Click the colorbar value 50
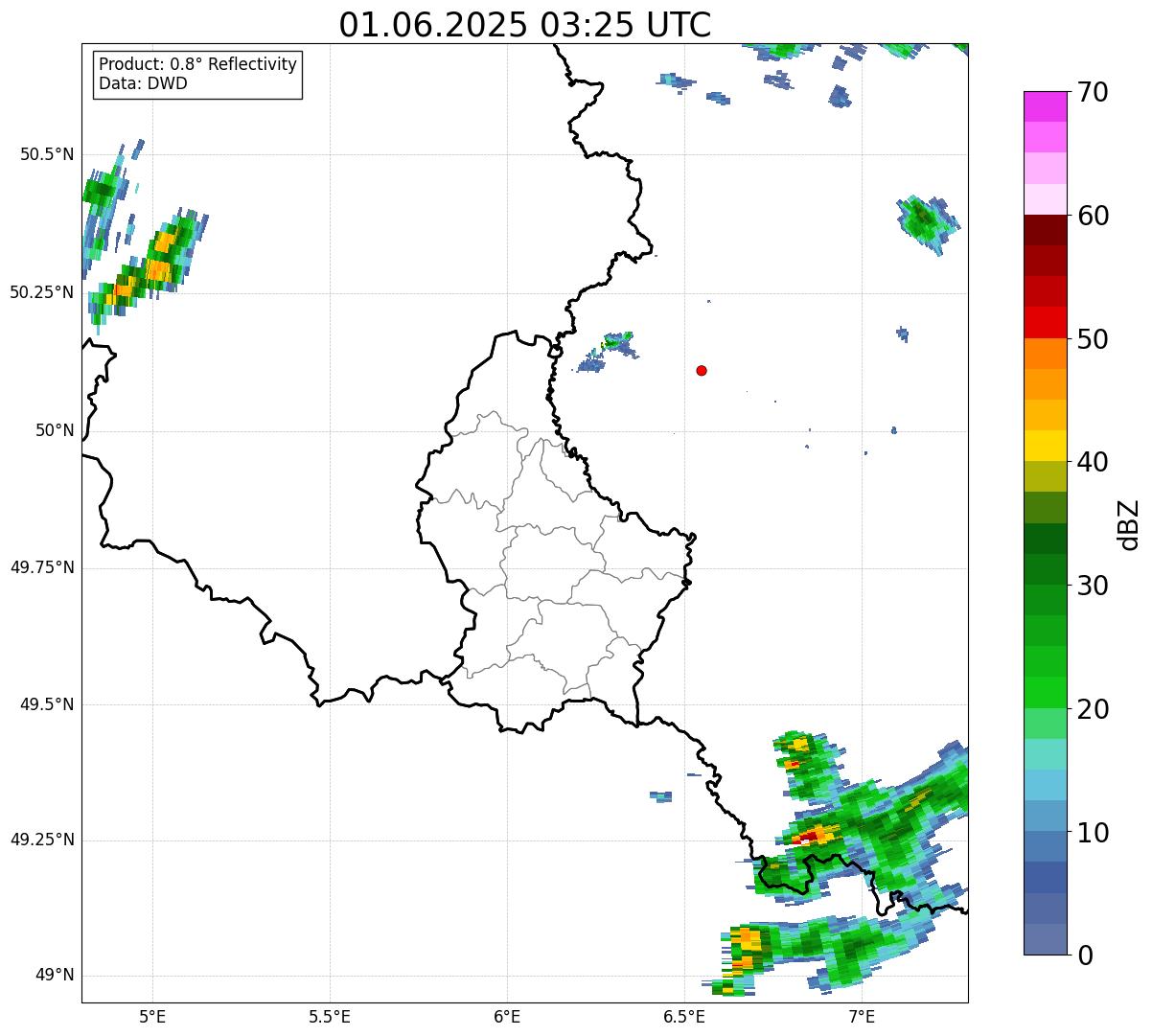The height and width of the screenshot is (1036, 1152). tap(1093, 339)
